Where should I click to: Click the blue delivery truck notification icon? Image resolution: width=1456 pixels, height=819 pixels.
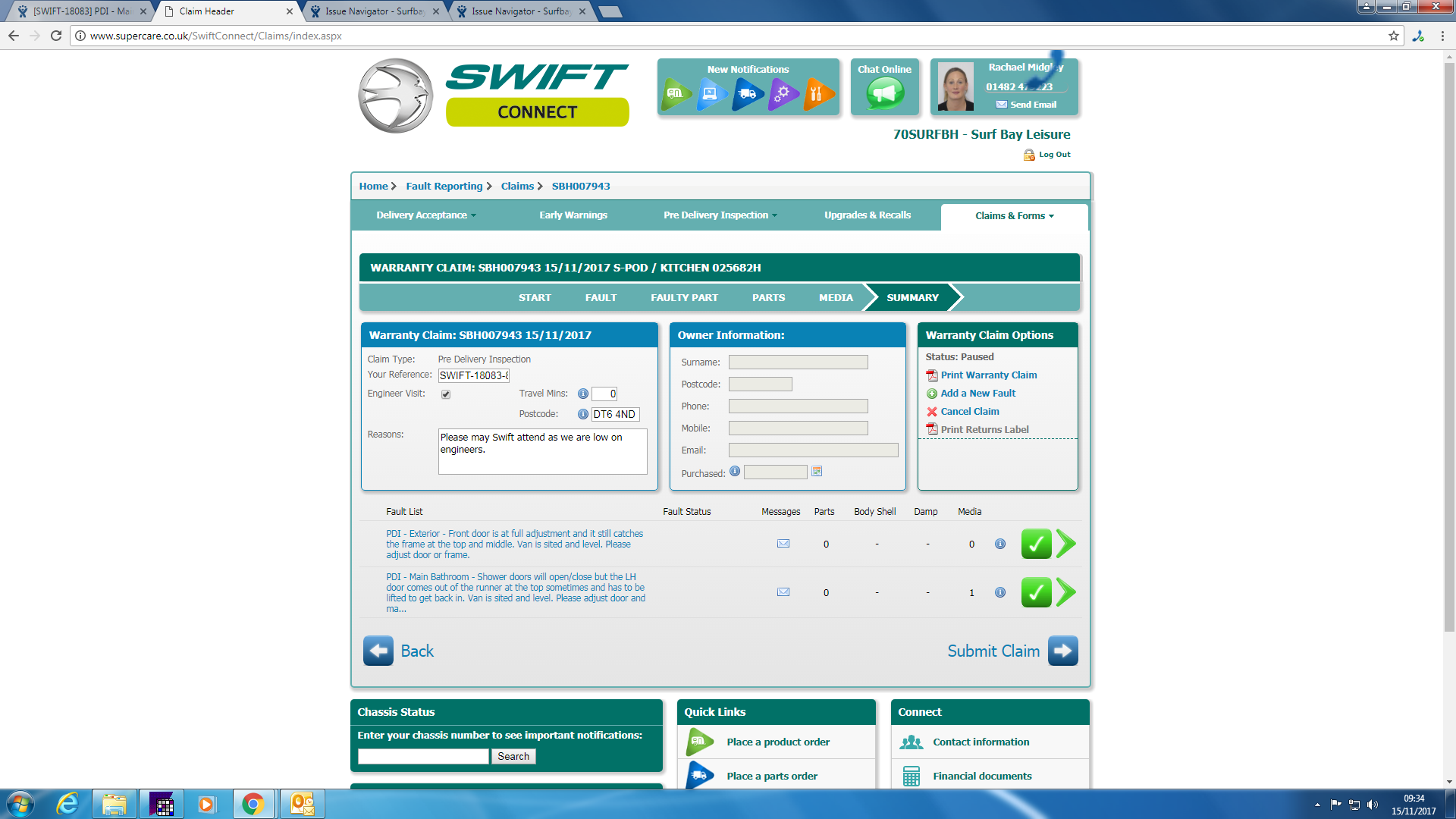[748, 94]
